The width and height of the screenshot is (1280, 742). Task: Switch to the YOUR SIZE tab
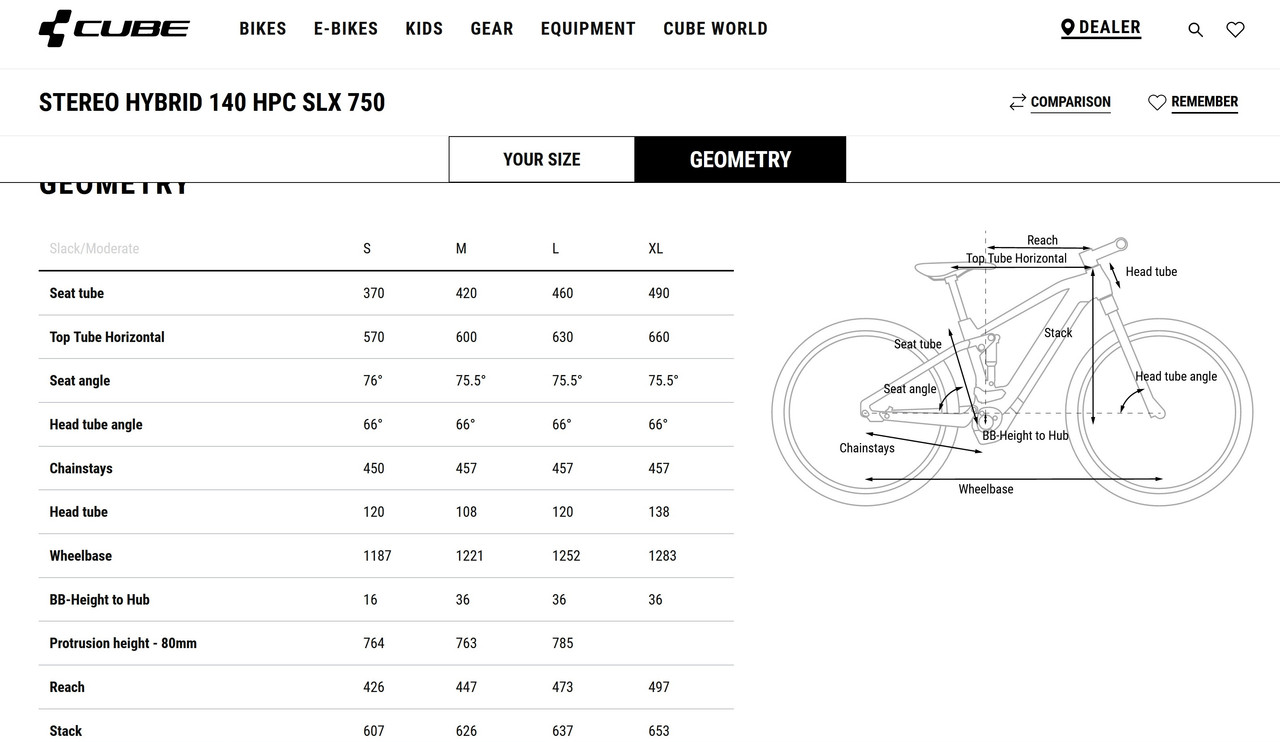542,159
